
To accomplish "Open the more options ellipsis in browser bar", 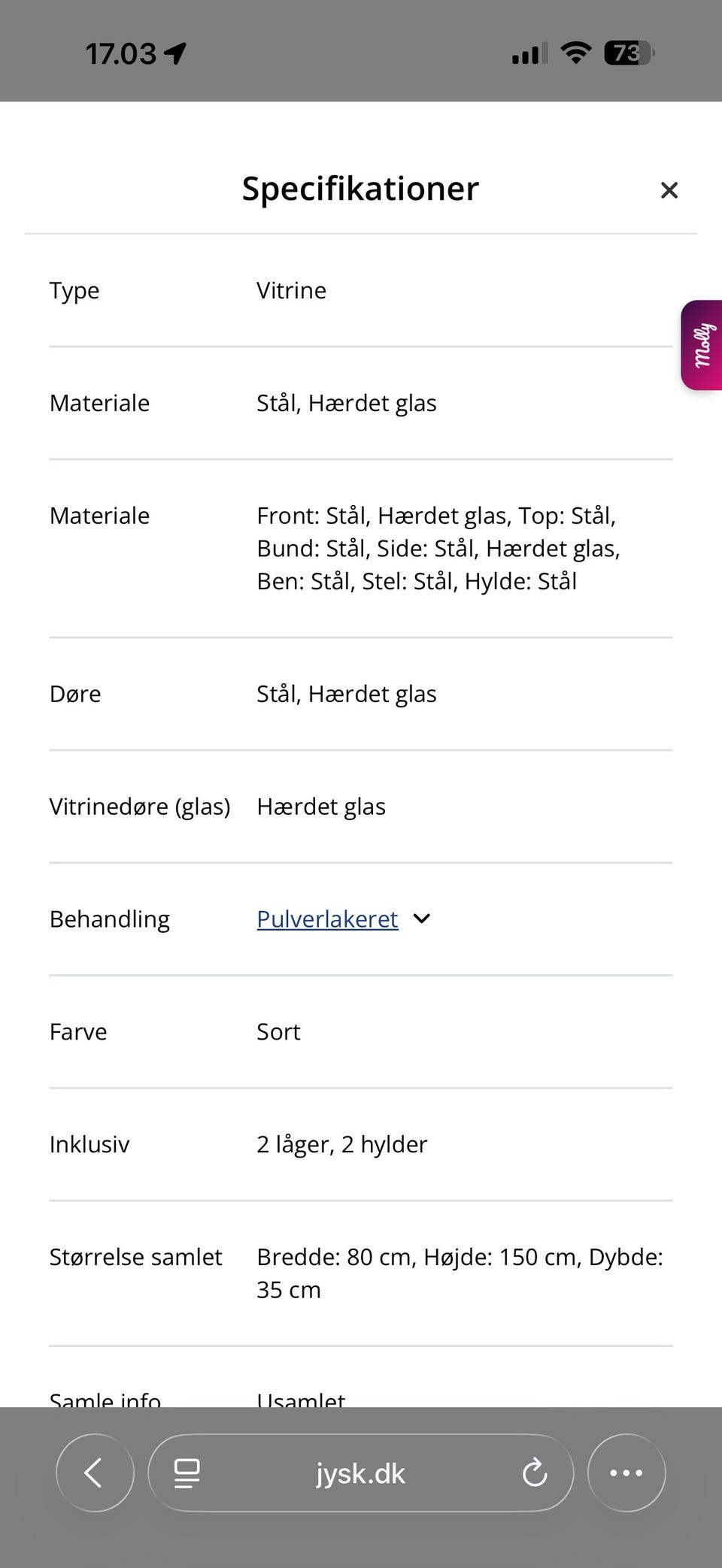I will click(x=626, y=1473).
